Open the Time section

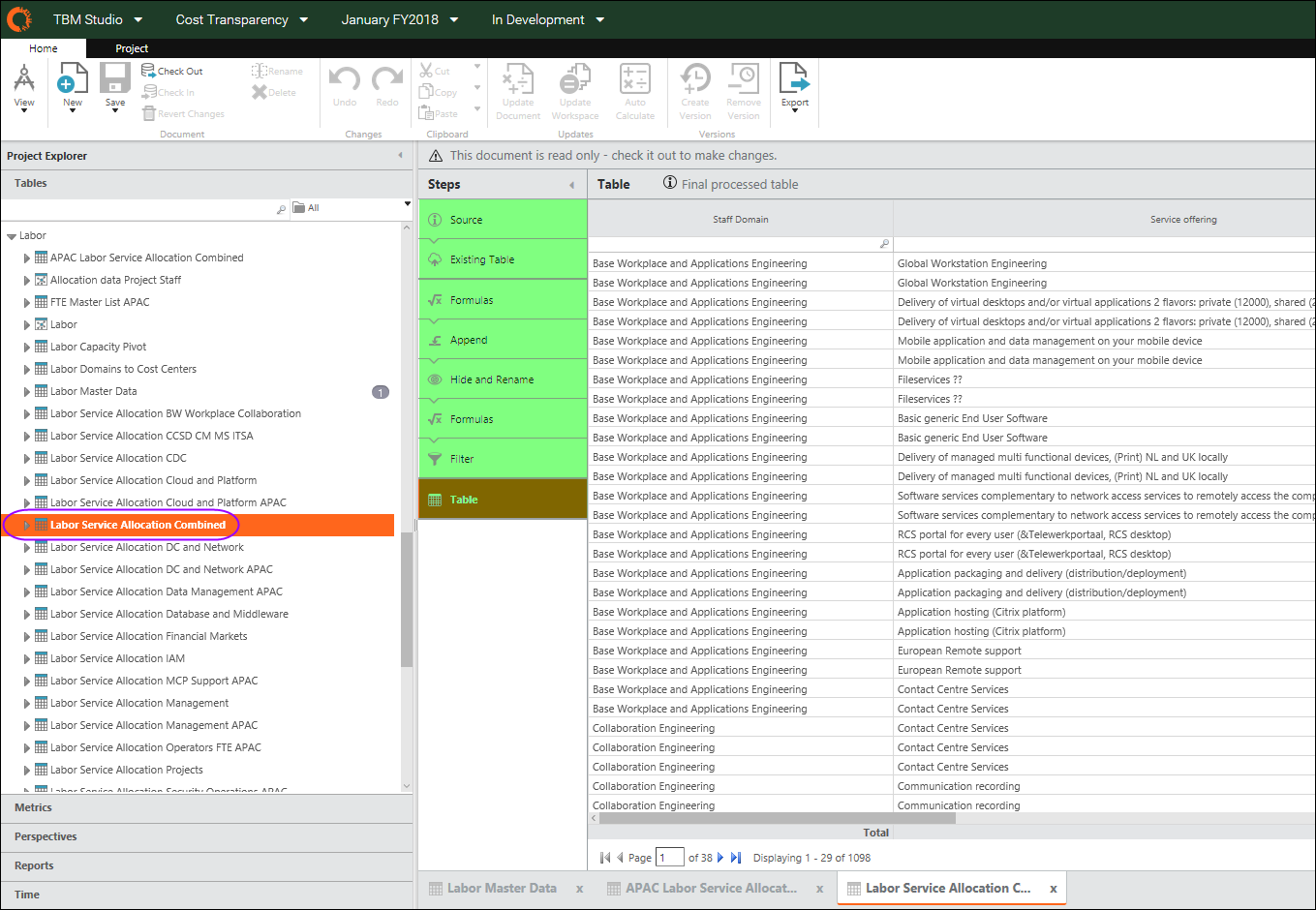point(206,895)
